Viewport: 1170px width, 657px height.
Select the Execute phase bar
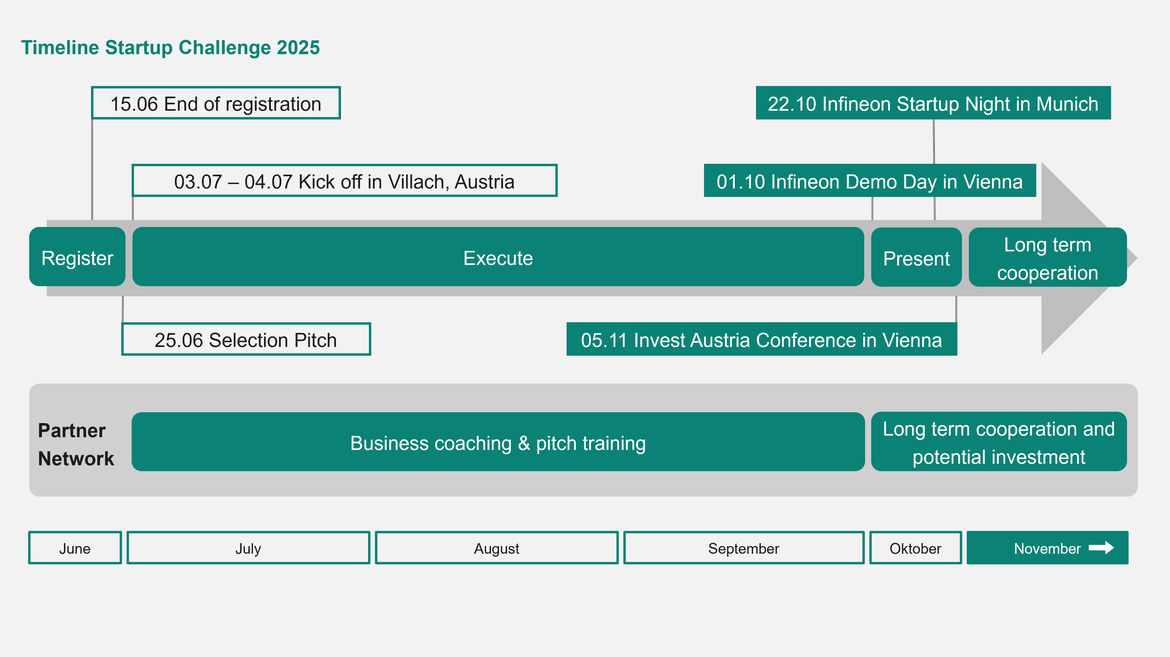pos(498,258)
